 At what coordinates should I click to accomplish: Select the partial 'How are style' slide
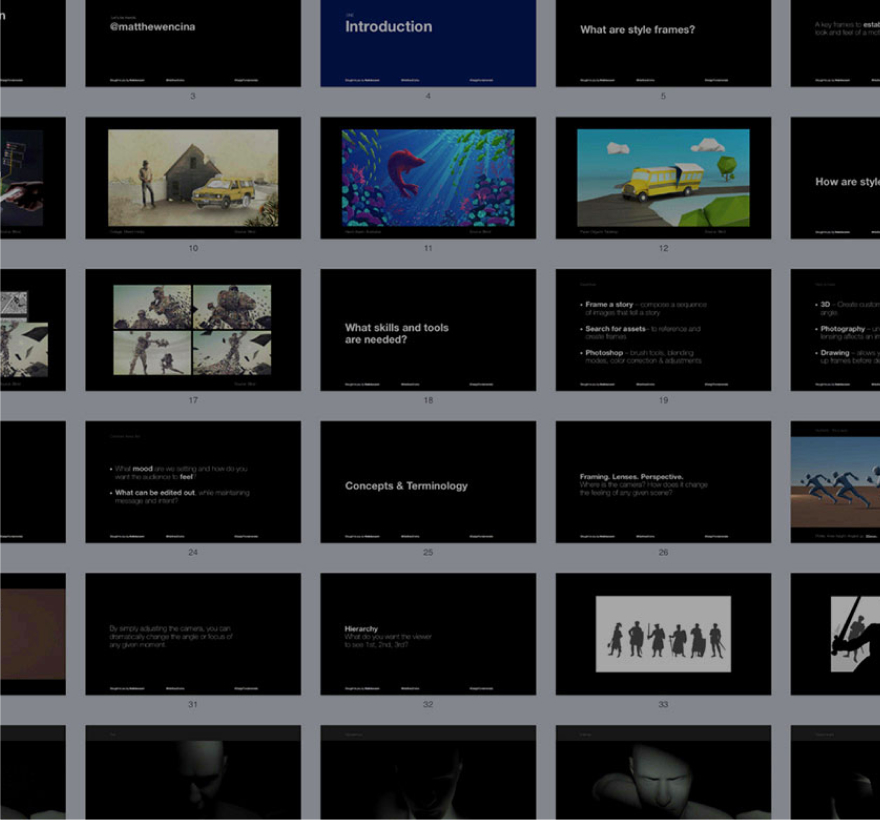835,178
